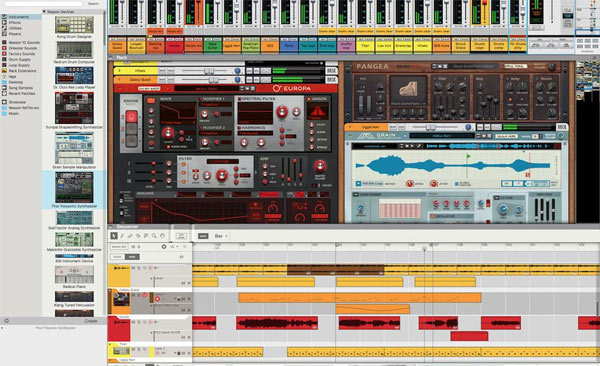
Task: Click the Search button in browser
Action: (x=93, y=3)
